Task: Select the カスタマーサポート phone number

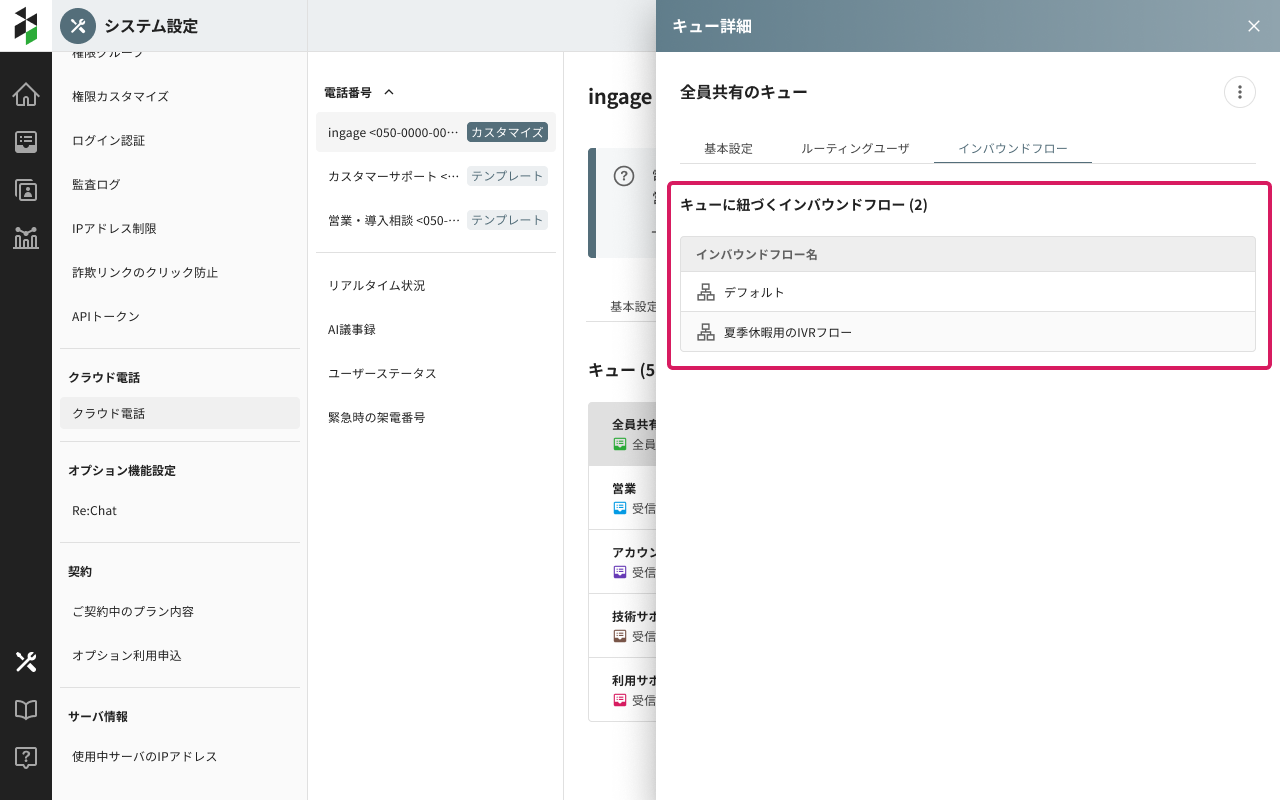Action: click(436, 176)
